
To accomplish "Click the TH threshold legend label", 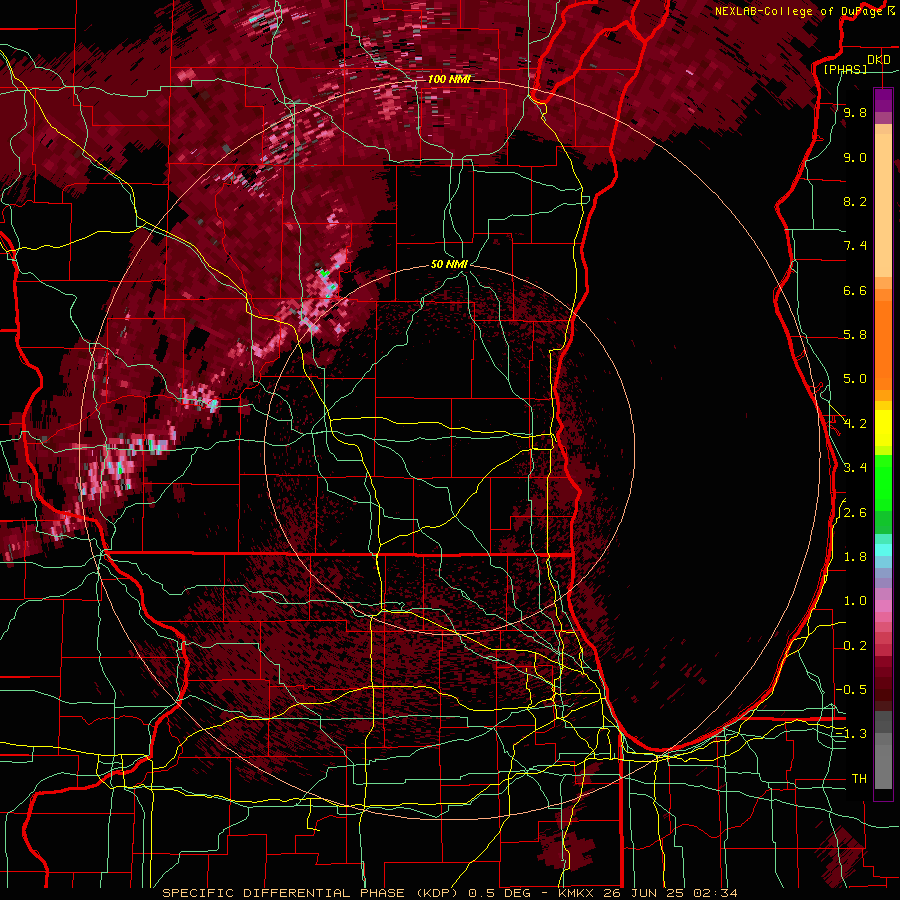I will (x=859, y=779).
